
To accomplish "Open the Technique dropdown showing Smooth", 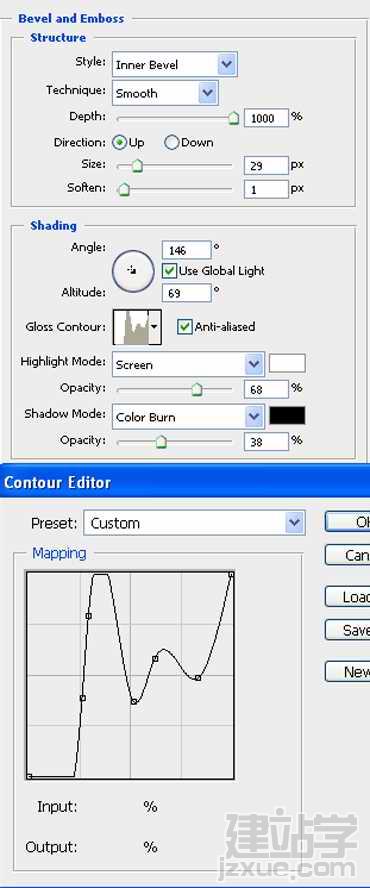I will click(165, 93).
